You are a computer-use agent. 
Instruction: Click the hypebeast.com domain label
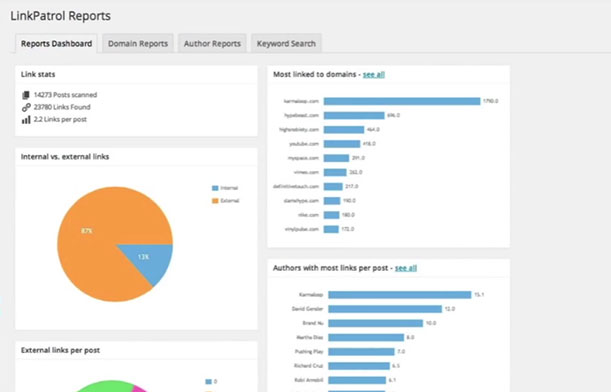[x=302, y=115]
